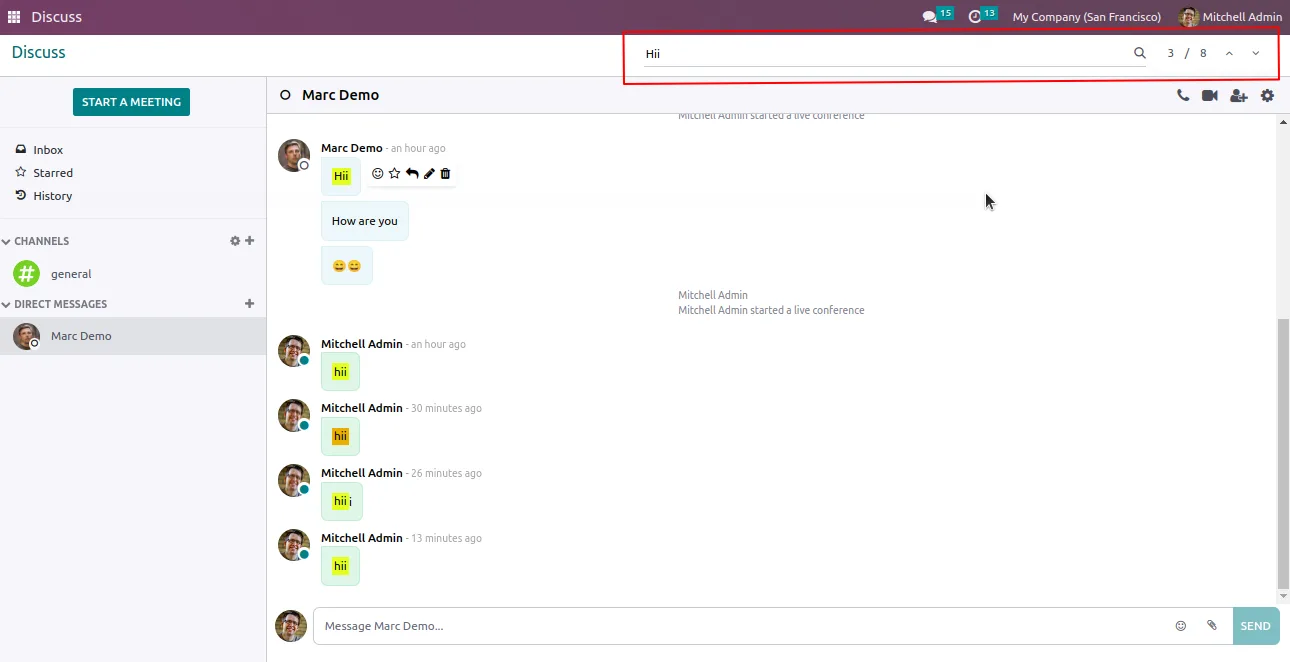Invite people with add-user icon
This screenshot has width=1290, height=662.
[1239, 95]
